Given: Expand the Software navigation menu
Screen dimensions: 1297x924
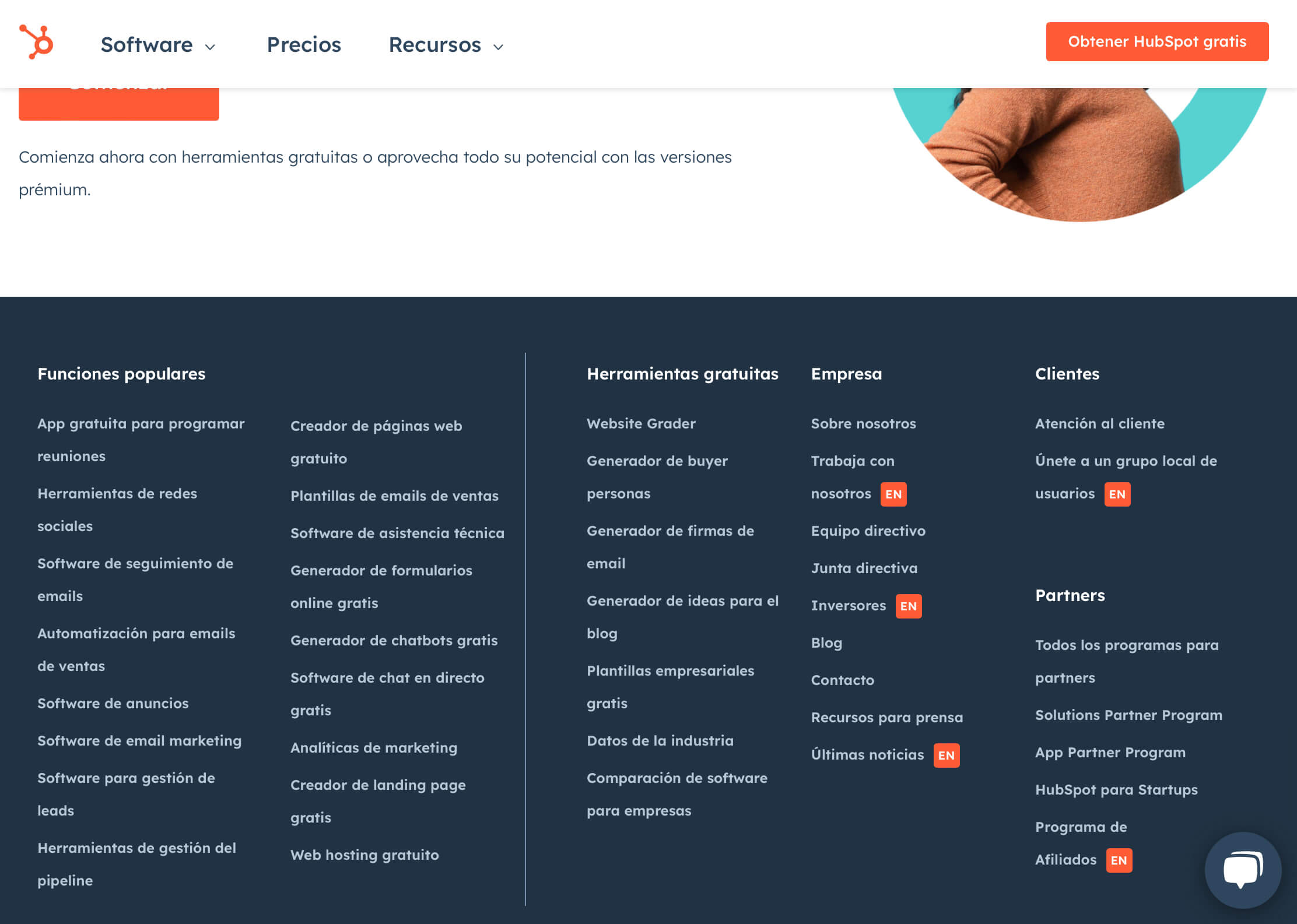Looking at the screenshot, I should tap(159, 44).
